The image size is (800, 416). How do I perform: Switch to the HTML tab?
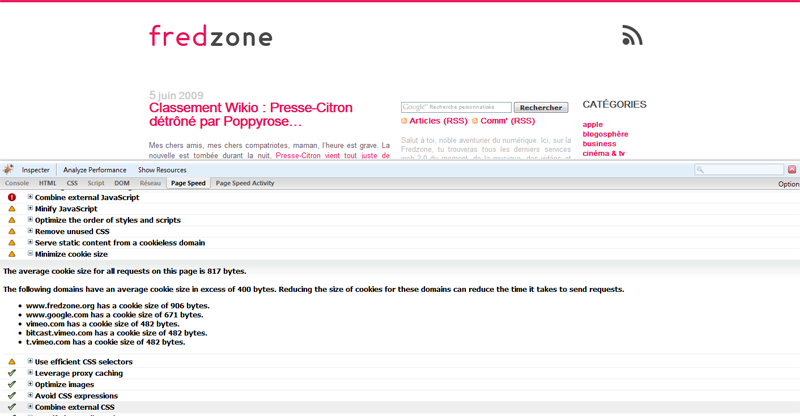click(x=47, y=183)
